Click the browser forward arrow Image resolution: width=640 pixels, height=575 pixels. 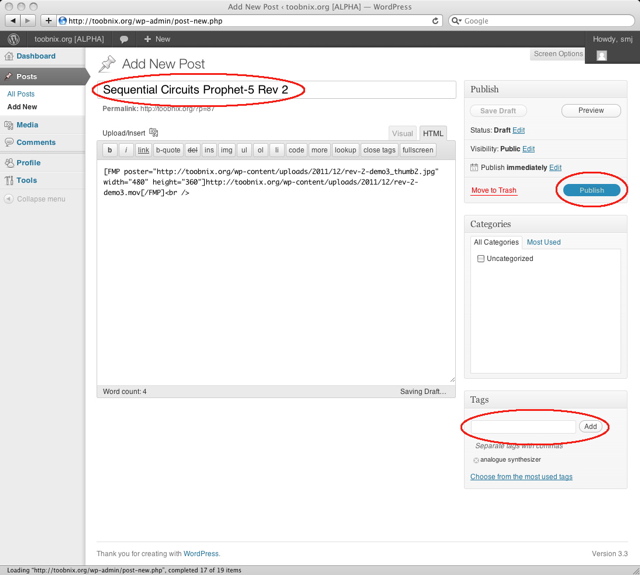click(28, 20)
